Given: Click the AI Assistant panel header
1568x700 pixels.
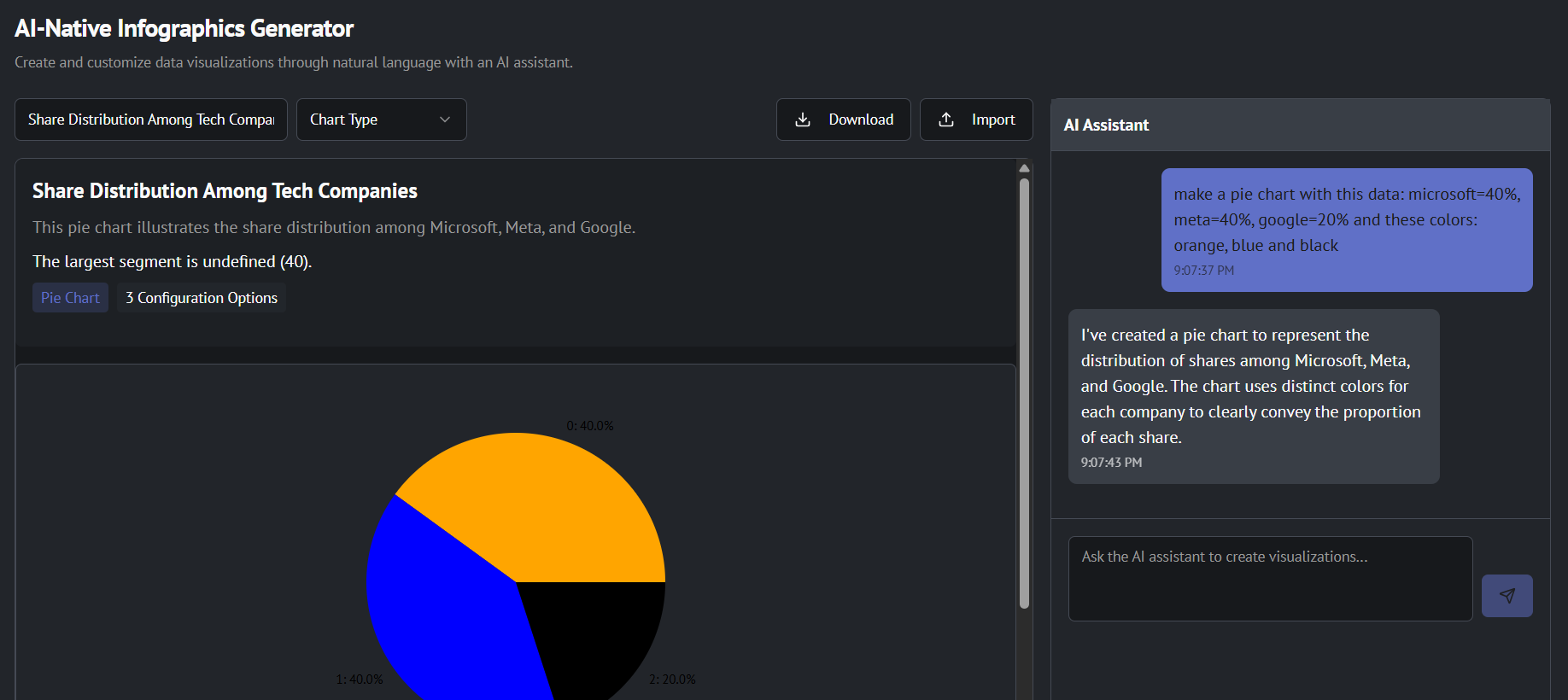Looking at the screenshot, I should click(1300, 125).
